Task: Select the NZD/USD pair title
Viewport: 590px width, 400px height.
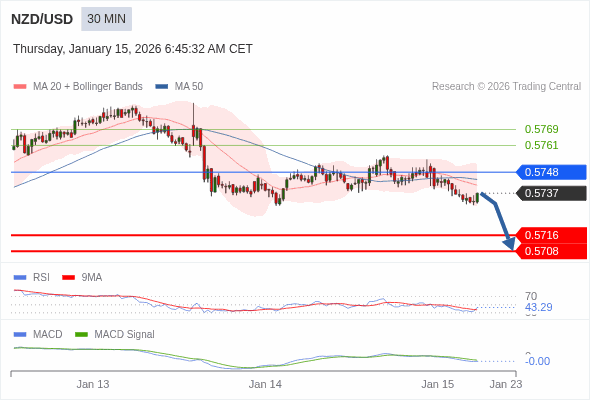Action: pos(42,19)
